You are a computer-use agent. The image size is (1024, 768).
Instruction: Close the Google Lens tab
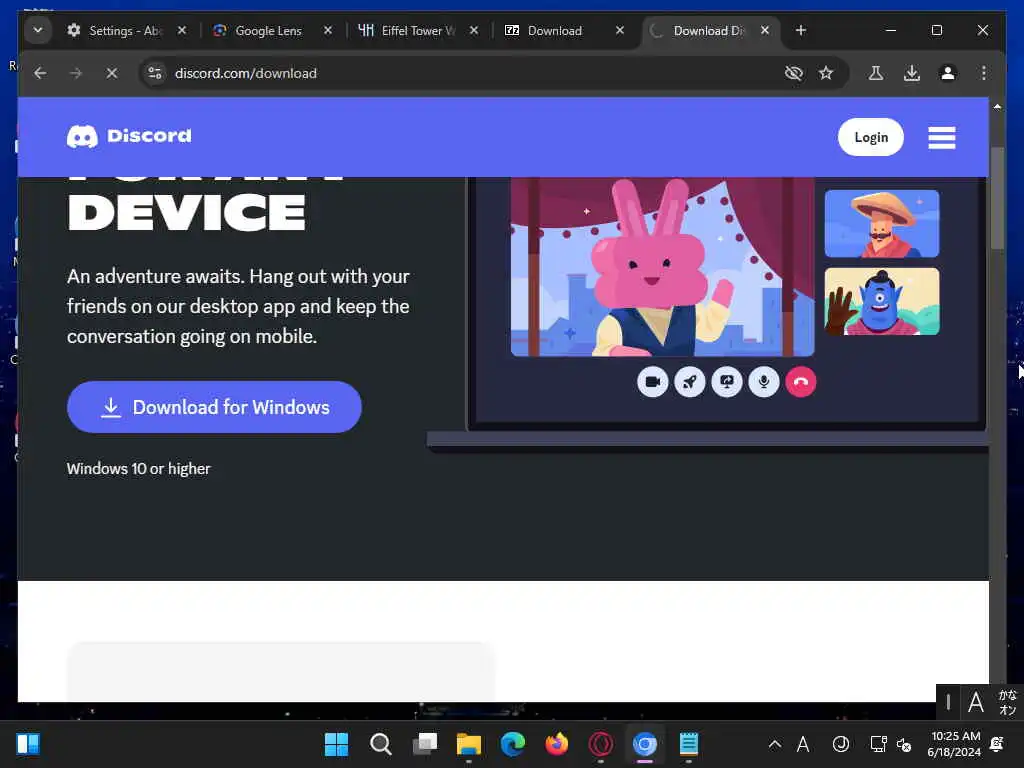pos(328,30)
